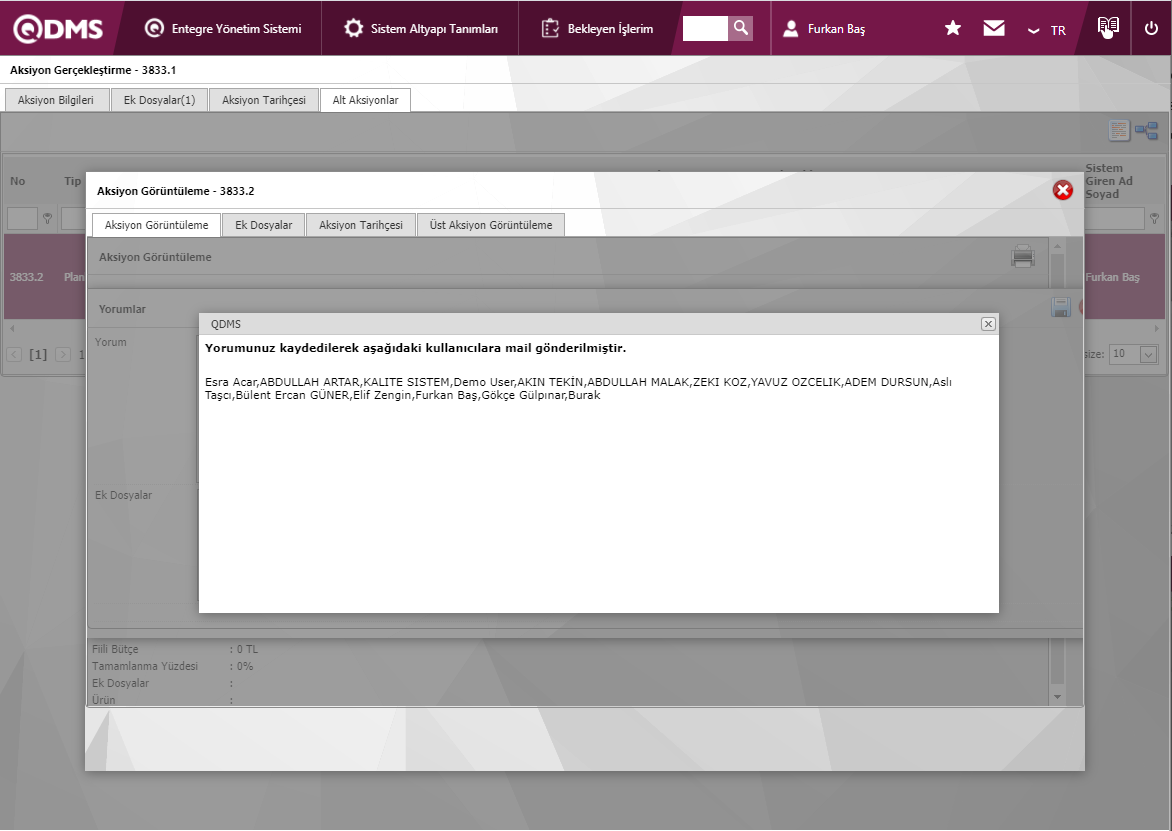Viewport: 1172px width, 831px height.
Task: Open Bekleyen İşlerim menu
Action: click(598, 29)
